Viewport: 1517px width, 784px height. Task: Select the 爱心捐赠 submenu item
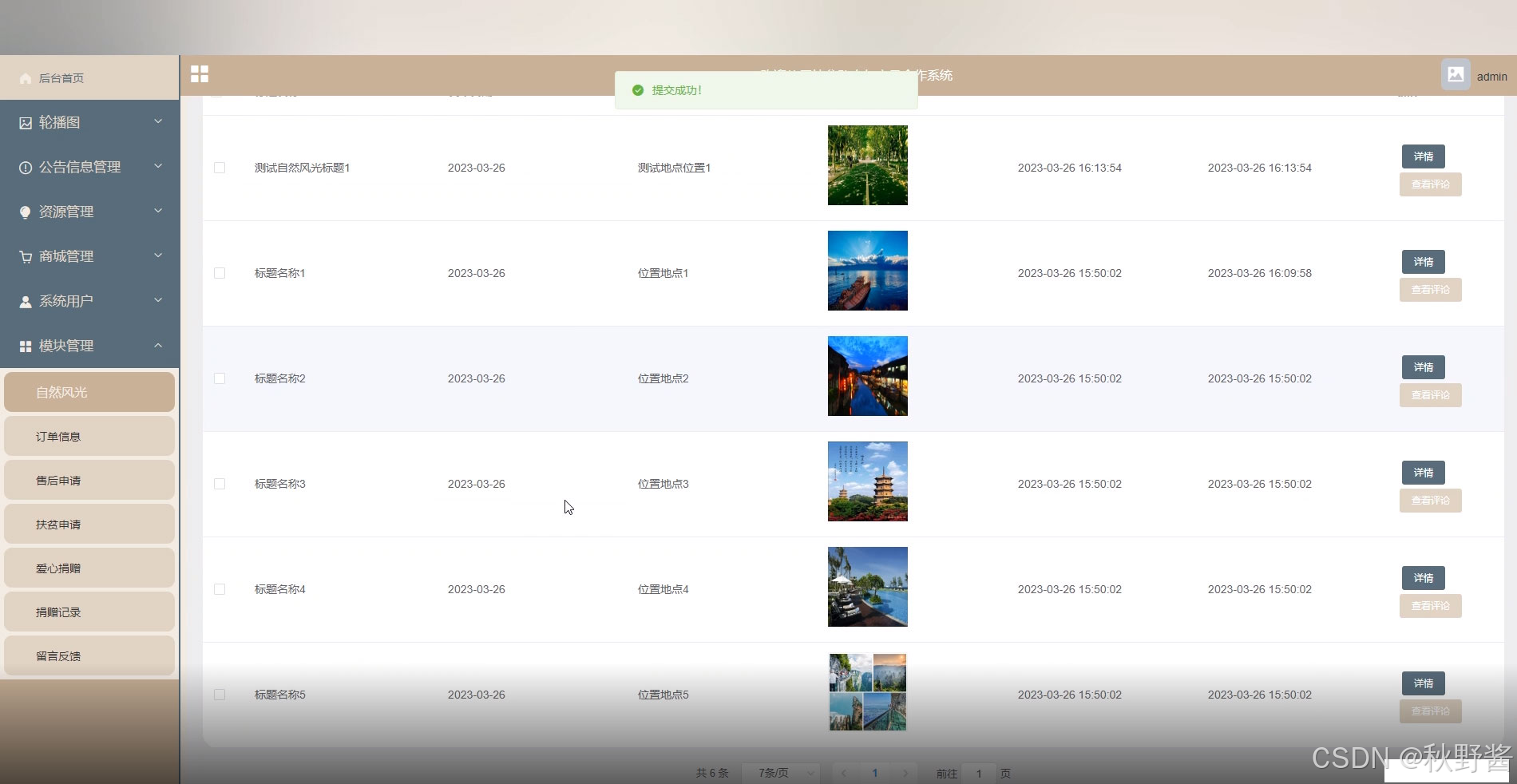point(89,568)
